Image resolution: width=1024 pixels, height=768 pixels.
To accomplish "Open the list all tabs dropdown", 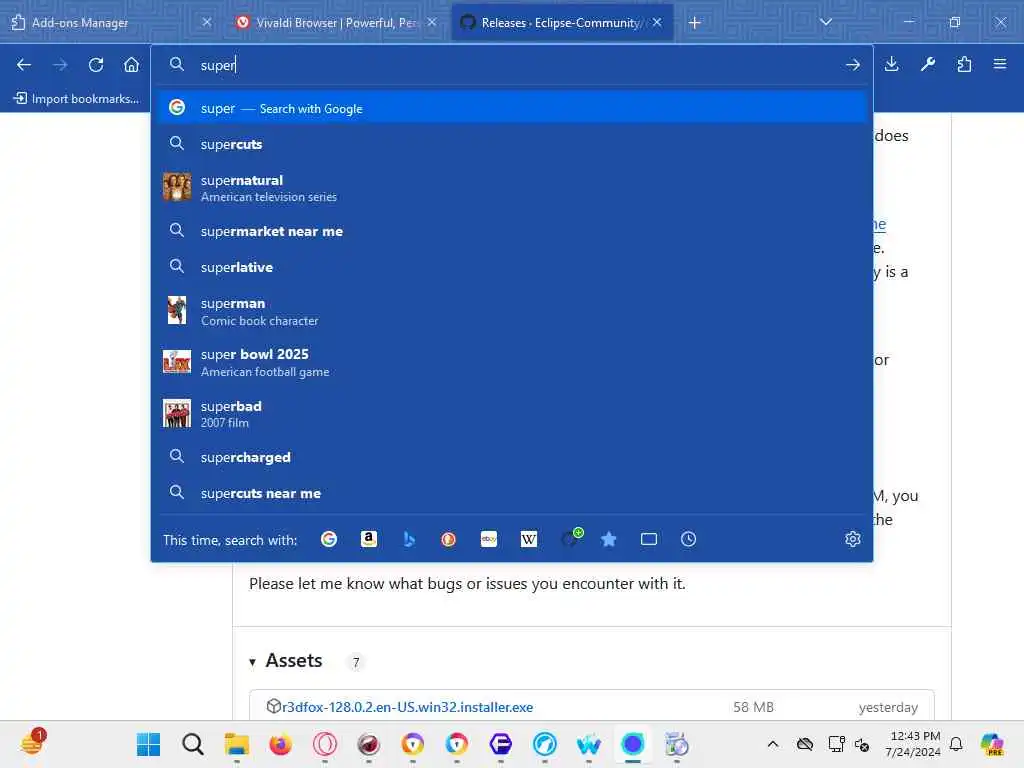I will click(825, 22).
